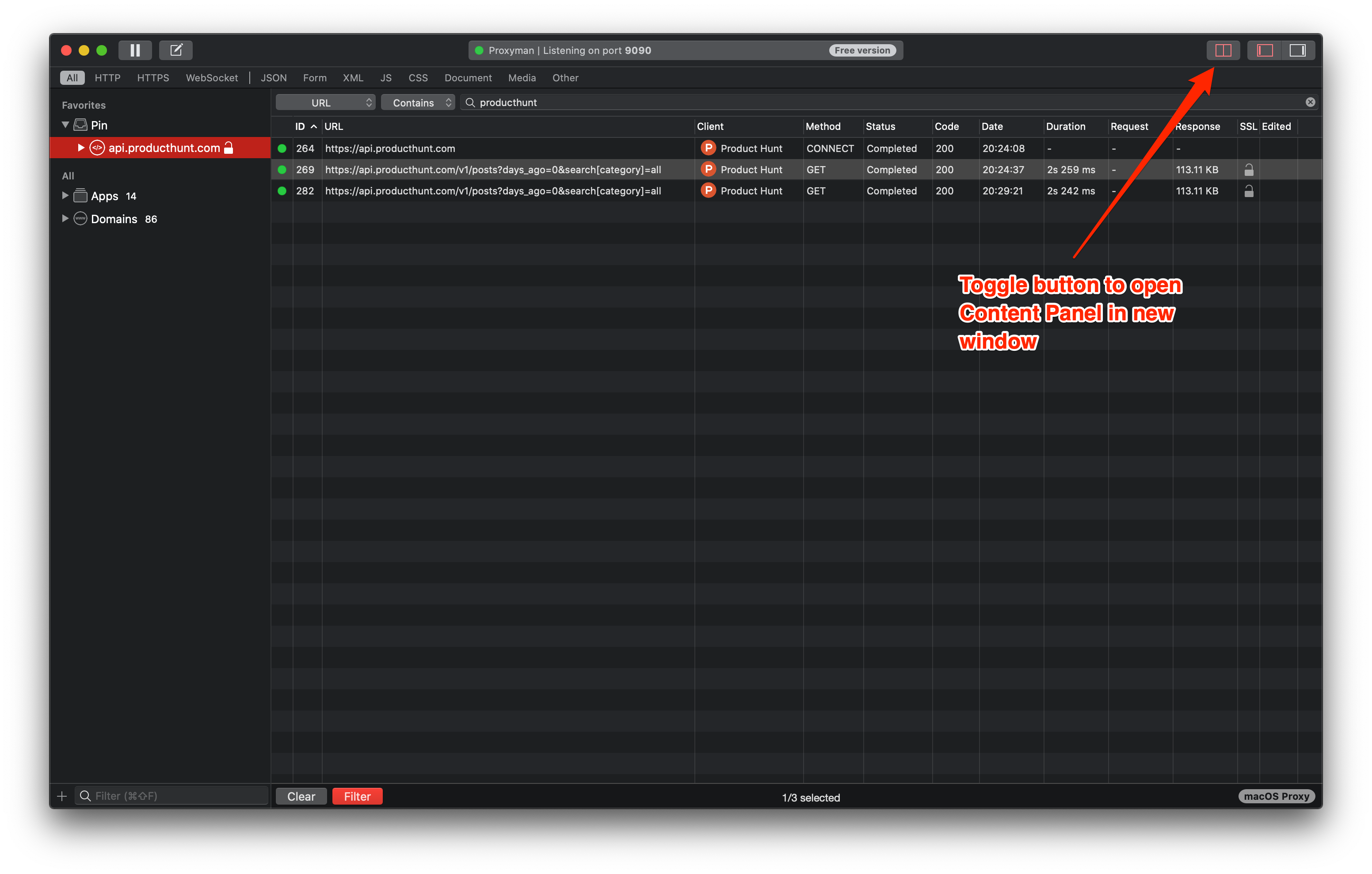
Task: Select the JS filter tab
Action: coord(386,77)
